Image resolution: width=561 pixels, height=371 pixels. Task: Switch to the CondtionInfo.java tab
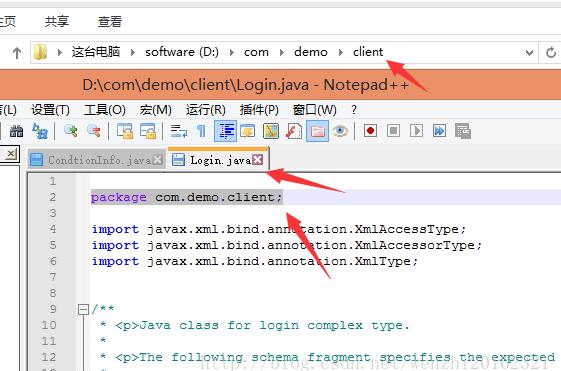click(x=97, y=160)
